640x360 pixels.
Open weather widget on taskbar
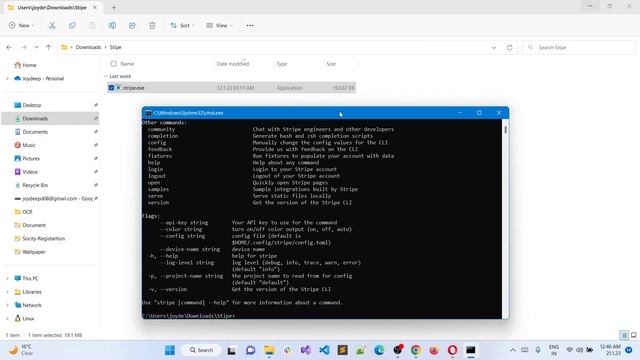tap(22, 350)
